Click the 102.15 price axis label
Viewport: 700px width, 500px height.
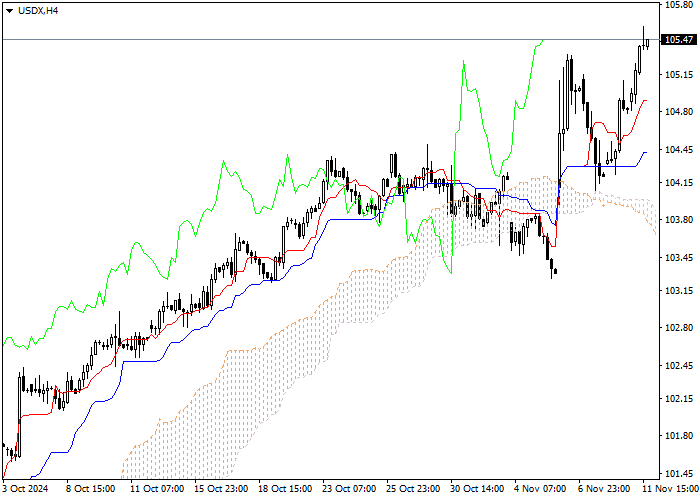[679, 399]
